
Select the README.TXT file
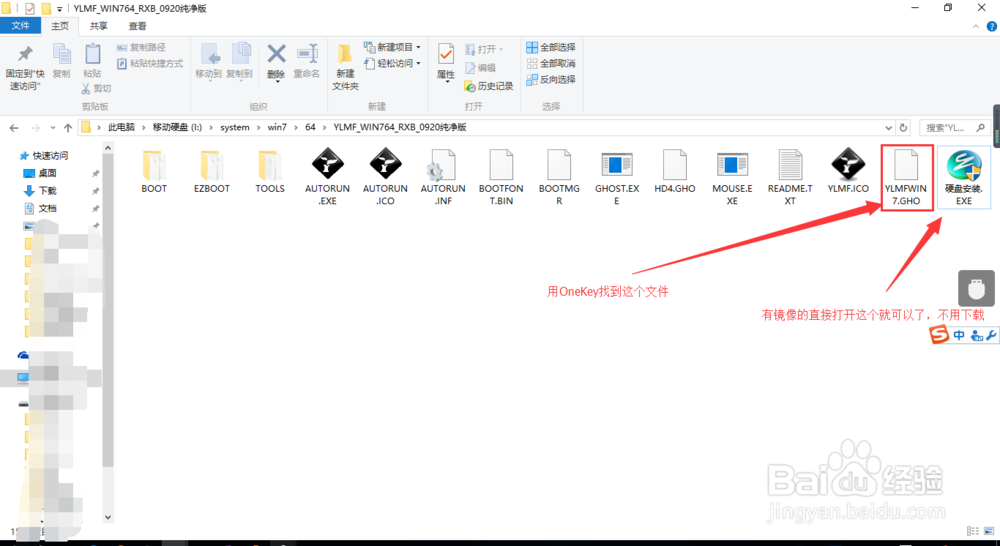(790, 177)
